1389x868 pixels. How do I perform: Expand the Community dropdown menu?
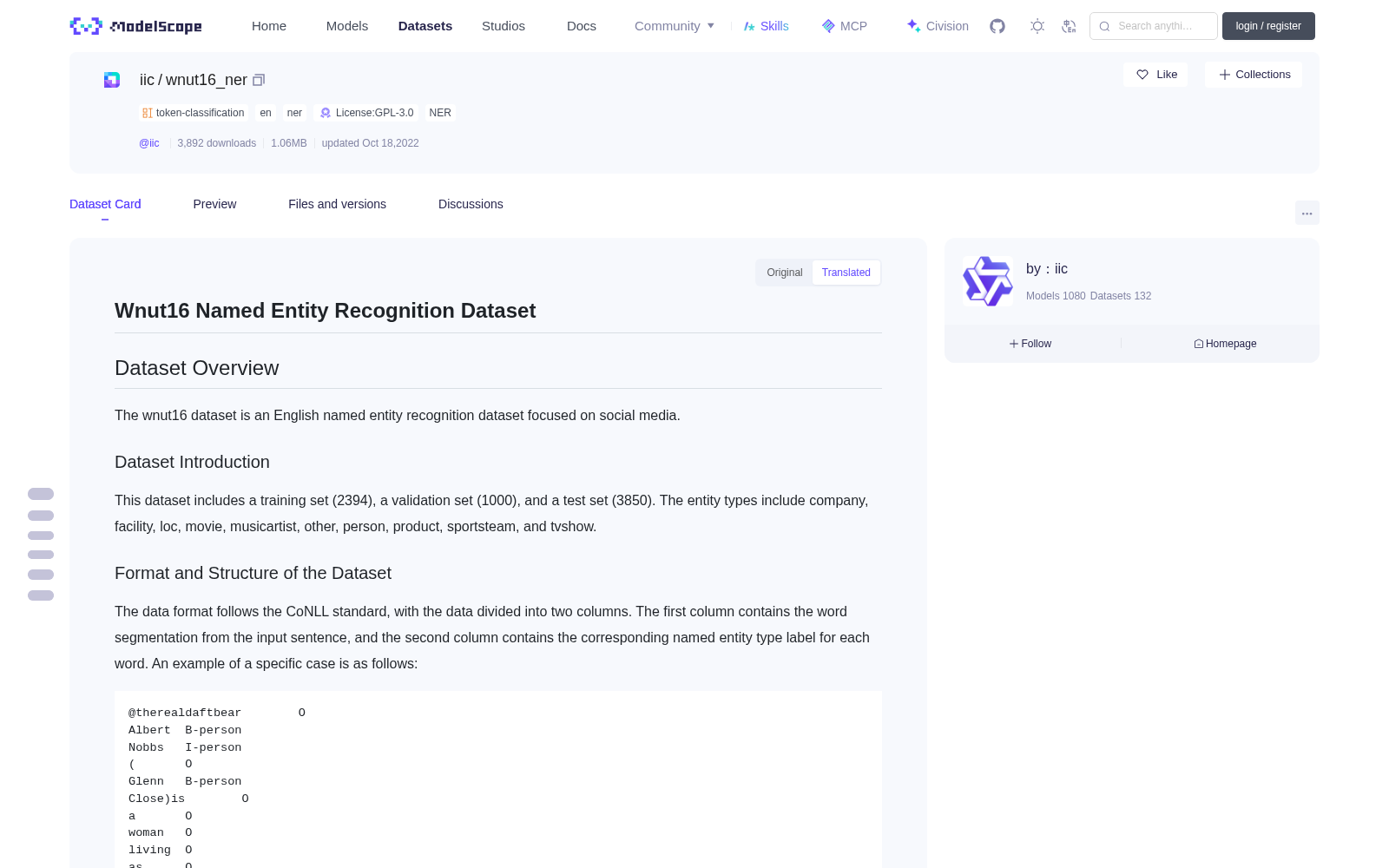(675, 26)
